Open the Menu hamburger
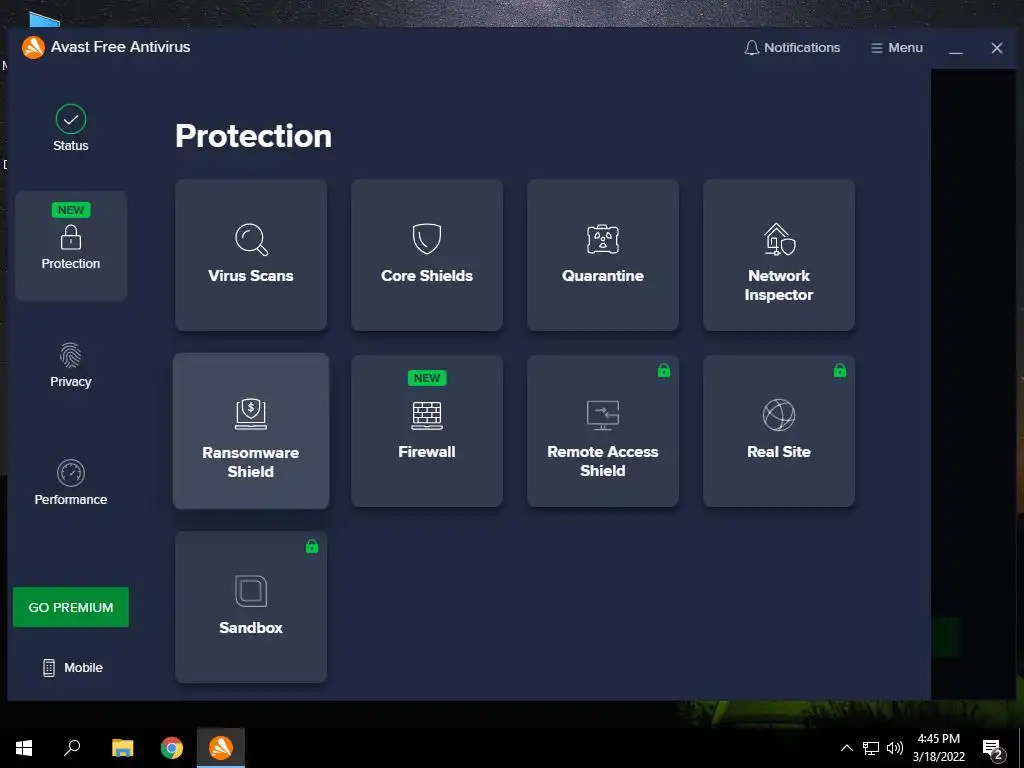 (897, 48)
